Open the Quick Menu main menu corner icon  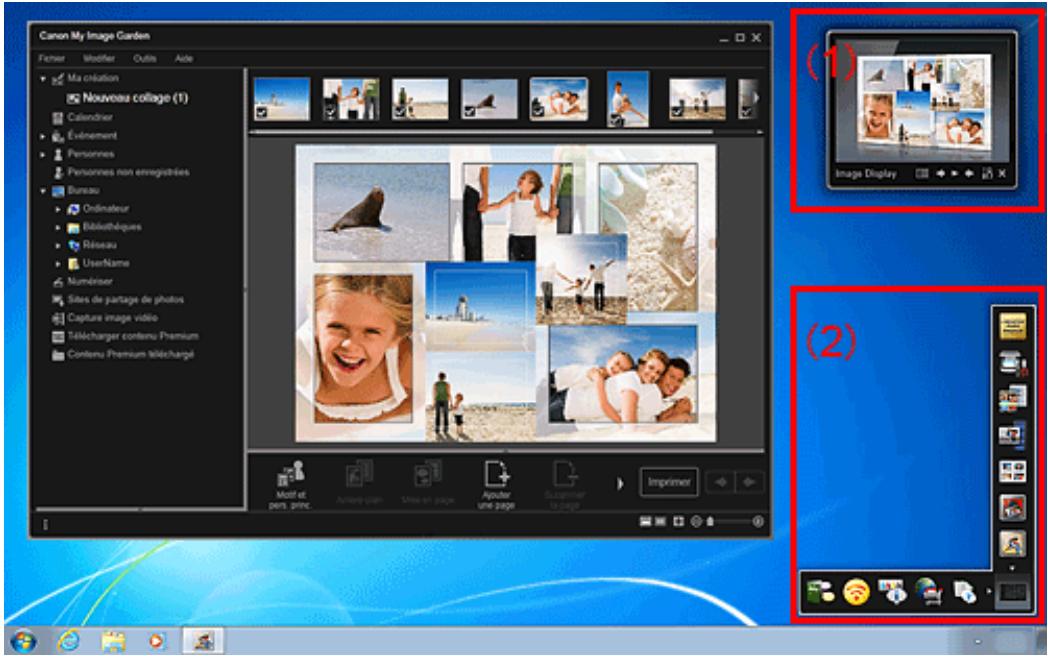coord(1012,592)
